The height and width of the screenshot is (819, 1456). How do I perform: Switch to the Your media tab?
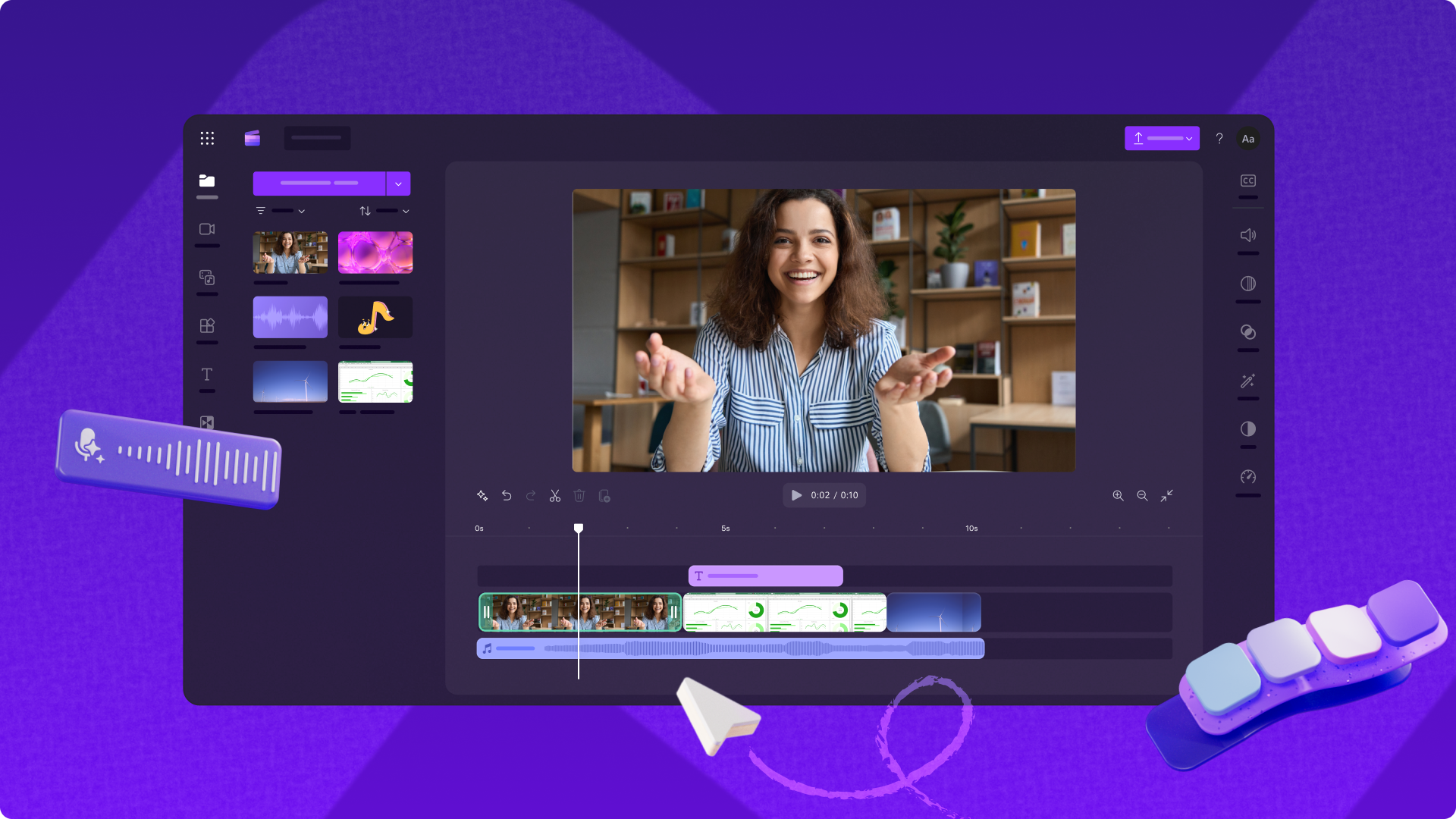207,180
